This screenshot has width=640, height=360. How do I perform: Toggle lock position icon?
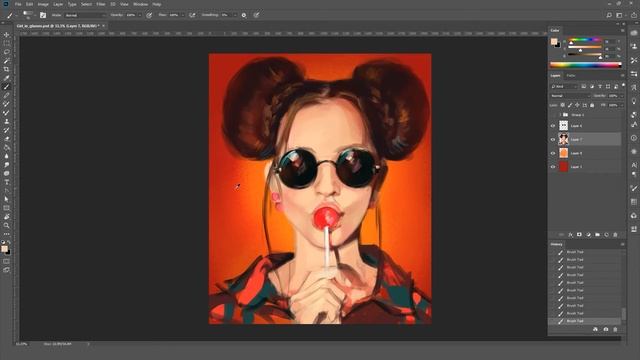pyautogui.click(x=577, y=105)
